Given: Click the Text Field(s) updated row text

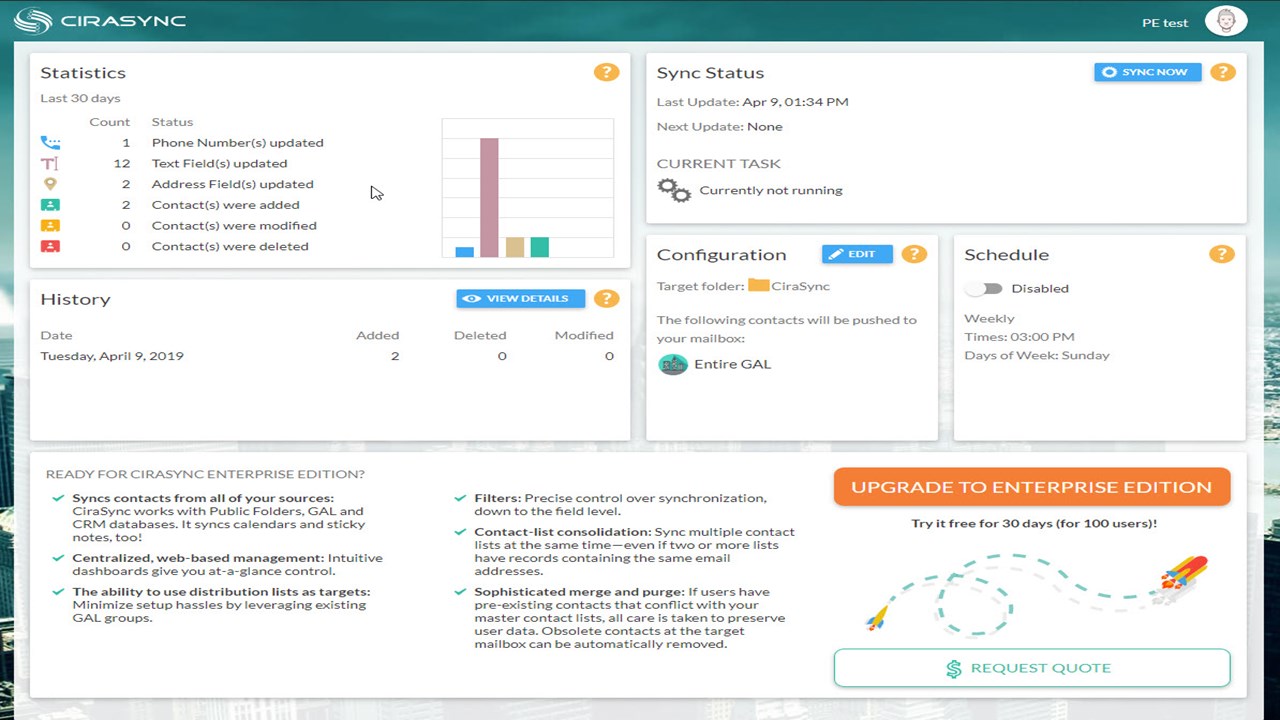Looking at the screenshot, I should (219, 164).
